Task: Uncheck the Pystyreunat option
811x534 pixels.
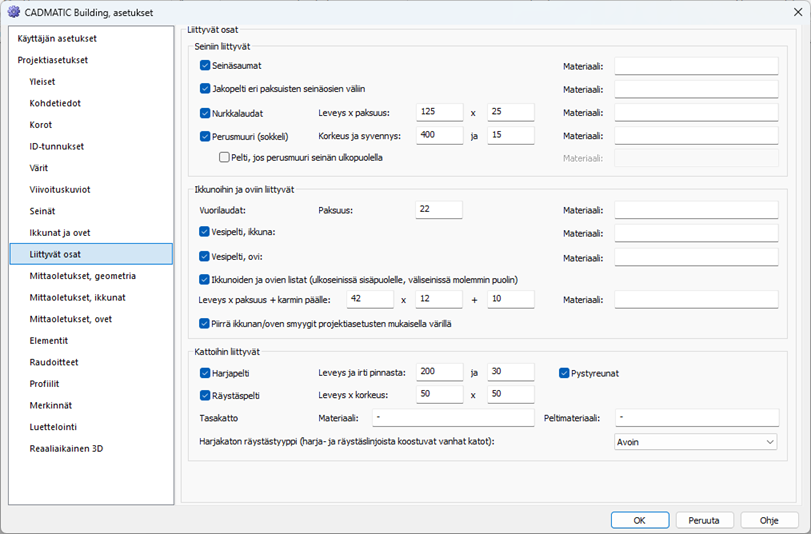Action: (x=564, y=373)
